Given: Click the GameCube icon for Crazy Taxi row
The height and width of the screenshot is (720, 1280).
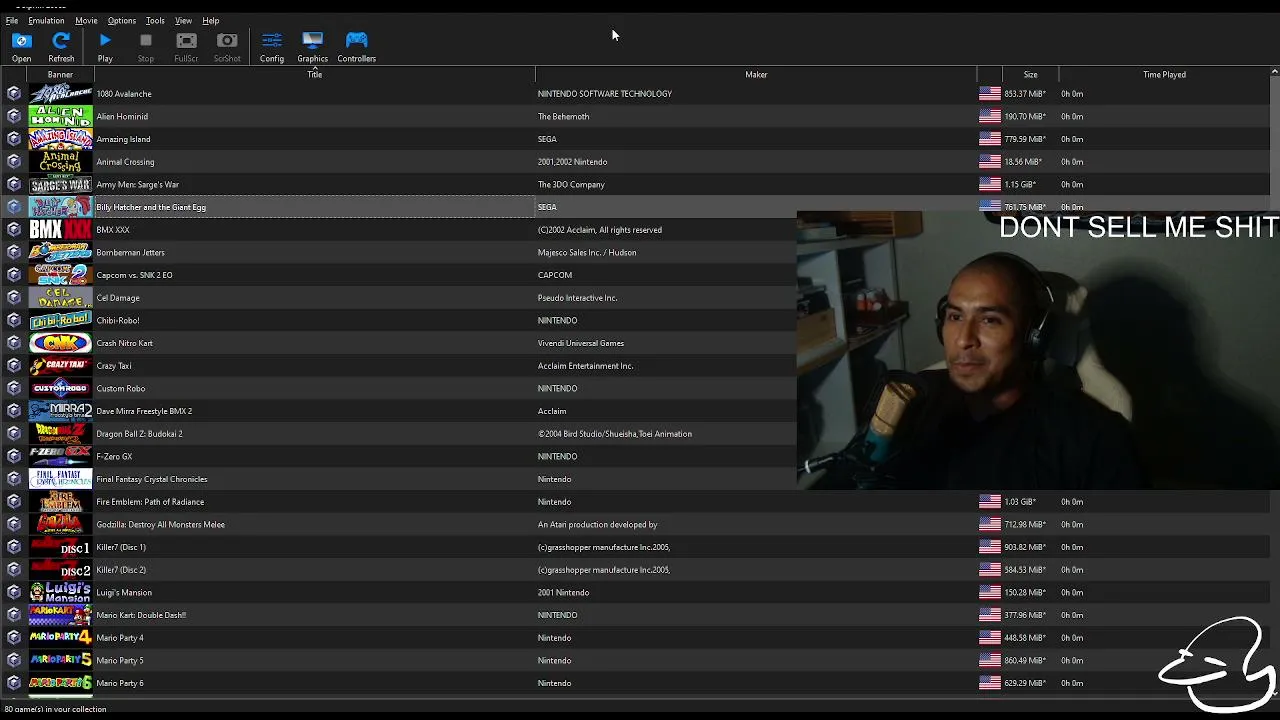Looking at the screenshot, I should pyautogui.click(x=14, y=366).
